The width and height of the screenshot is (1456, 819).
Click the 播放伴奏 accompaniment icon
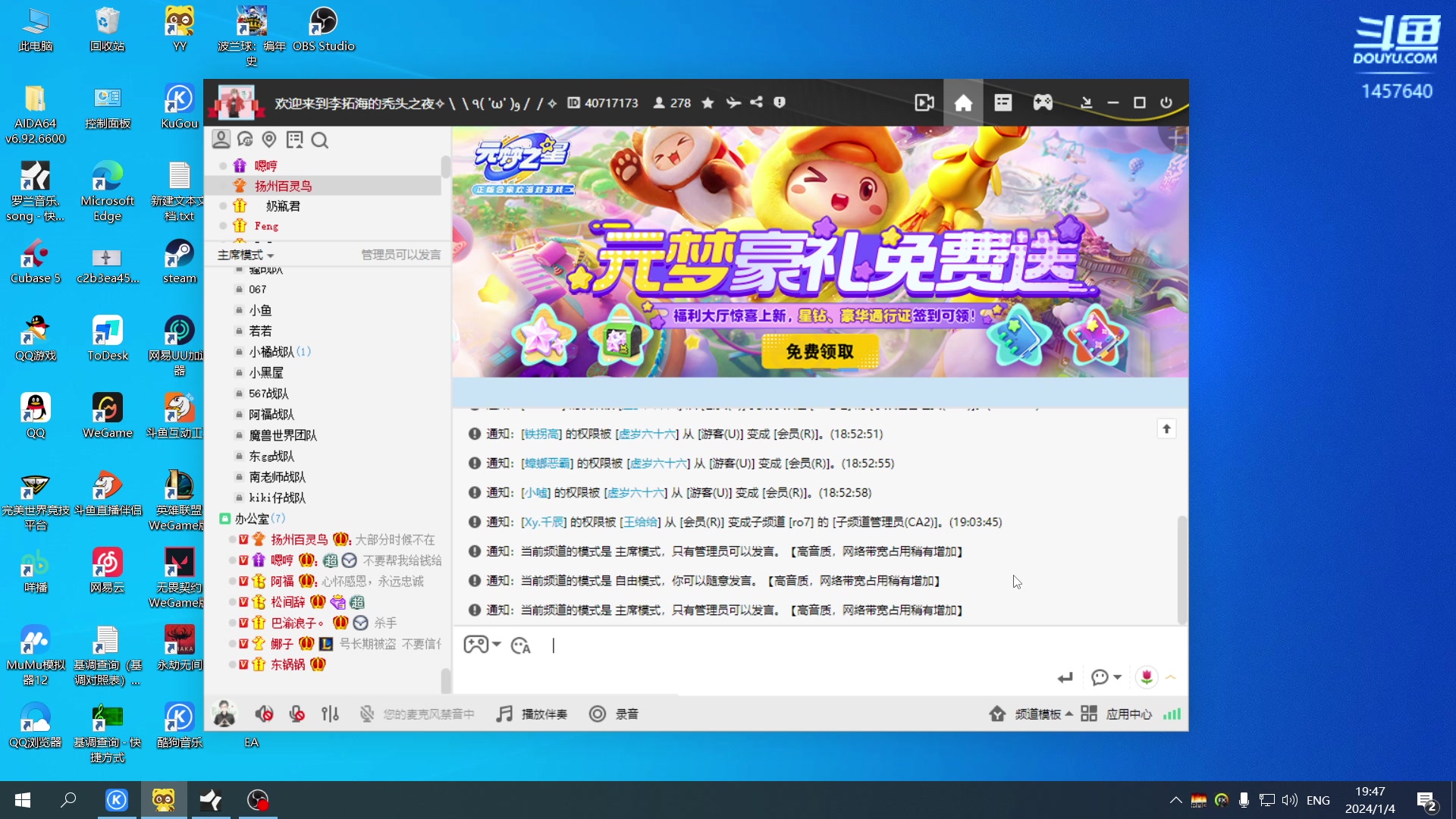[x=503, y=714]
